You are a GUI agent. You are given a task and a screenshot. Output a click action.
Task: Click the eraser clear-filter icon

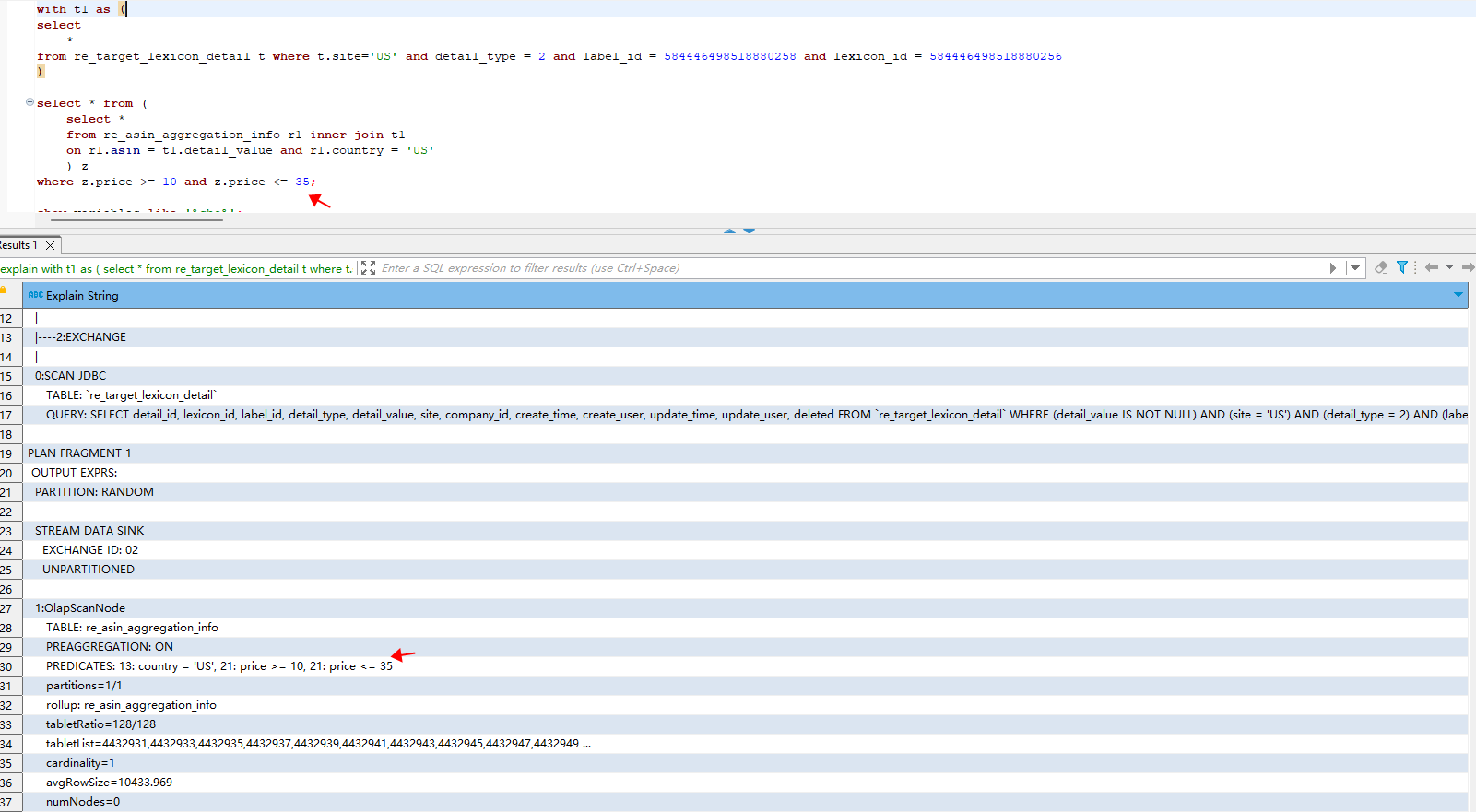click(1381, 268)
